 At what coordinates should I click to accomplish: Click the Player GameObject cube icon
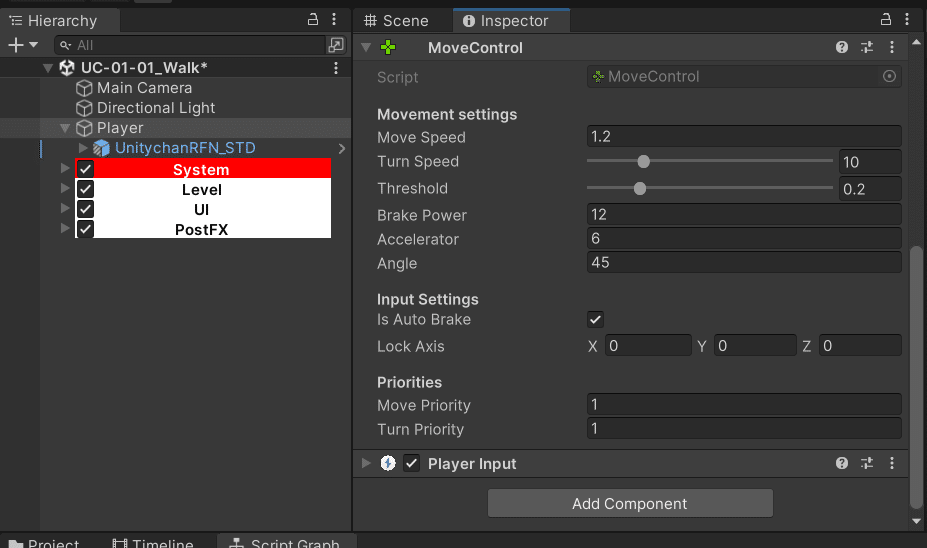(x=84, y=128)
